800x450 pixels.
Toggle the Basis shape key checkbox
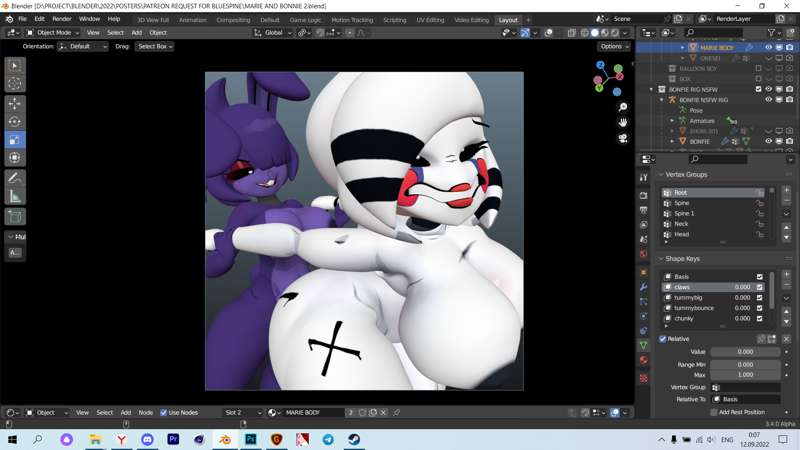coord(760,277)
